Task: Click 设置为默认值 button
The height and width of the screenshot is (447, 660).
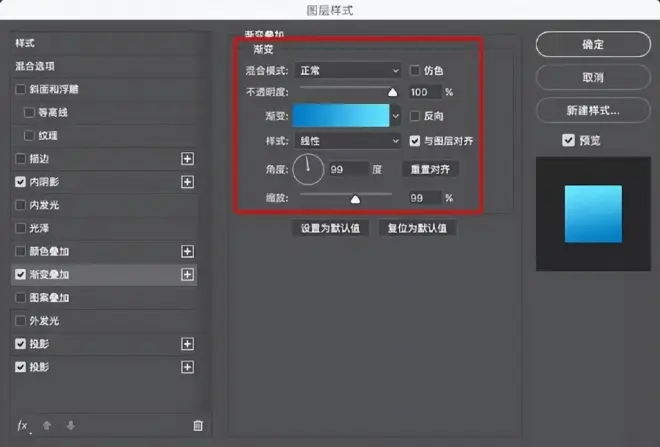Action: pos(330,228)
